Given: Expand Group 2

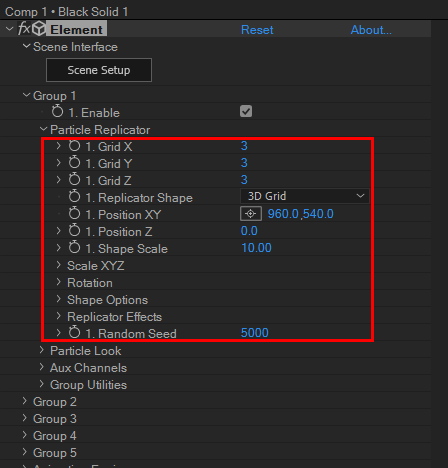Looking at the screenshot, I should [25, 401].
